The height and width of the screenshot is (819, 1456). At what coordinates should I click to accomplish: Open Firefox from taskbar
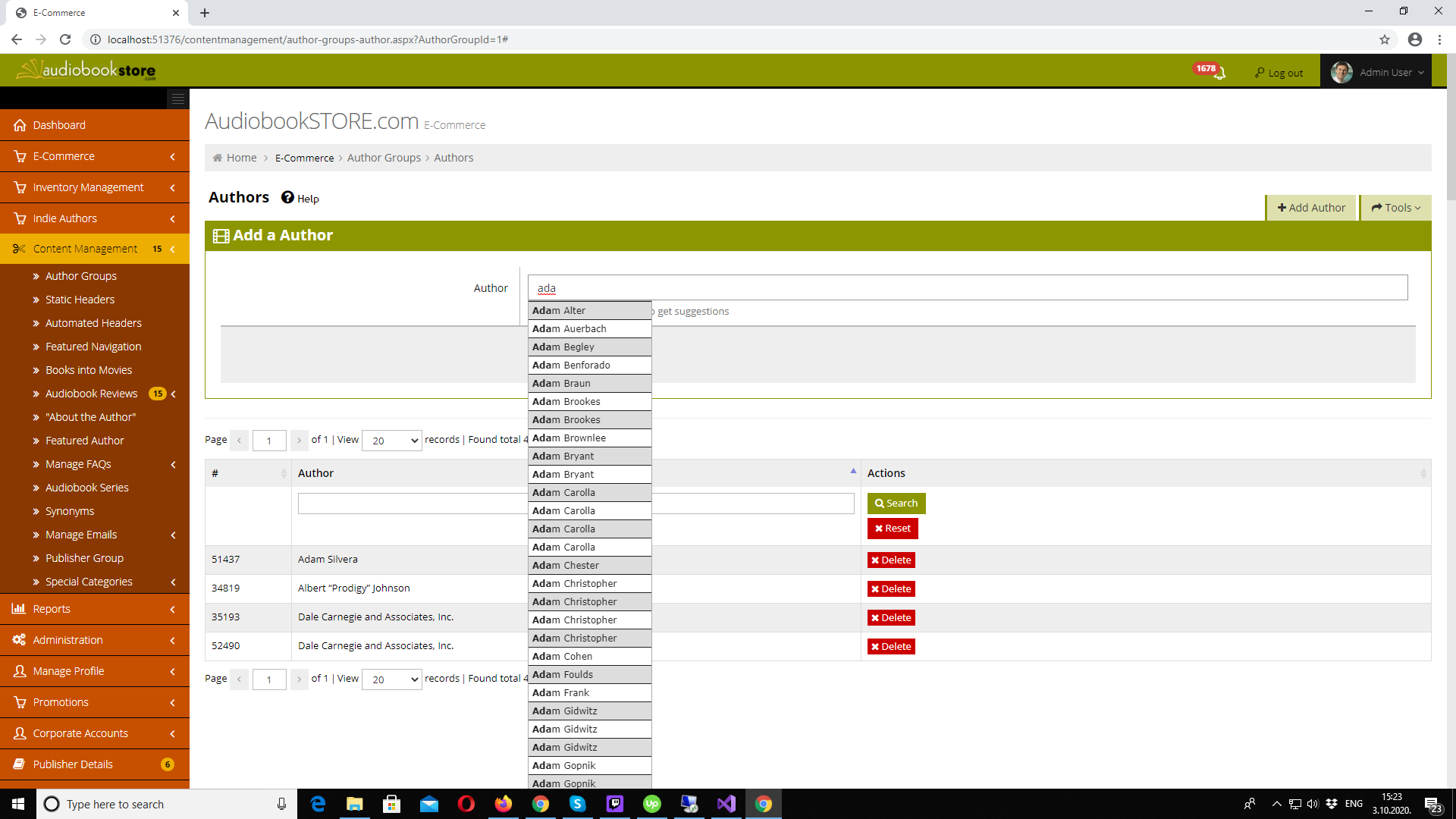504,804
